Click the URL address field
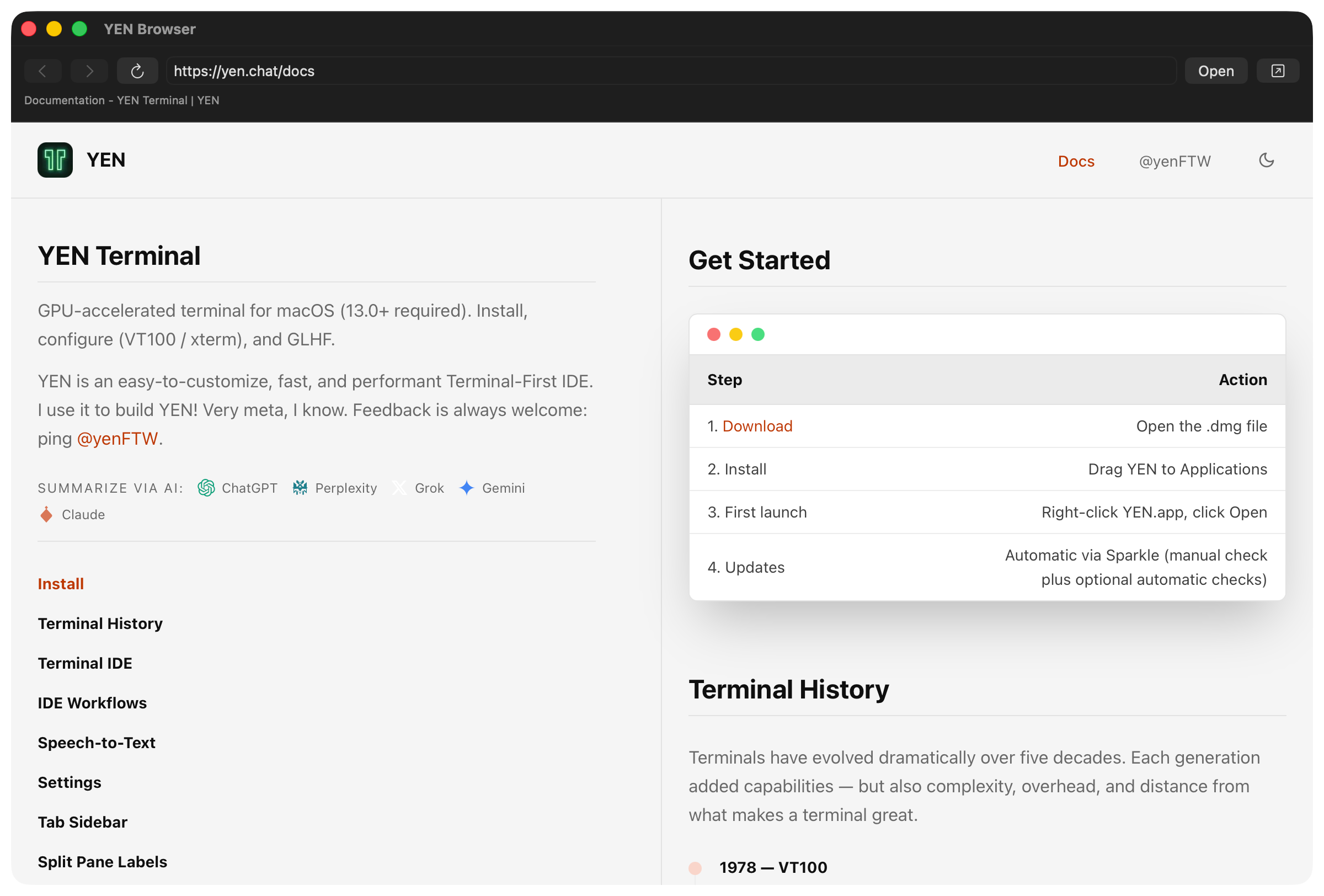Image resolution: width=1324 pixels, height=896 pixels. pos(671,71)
